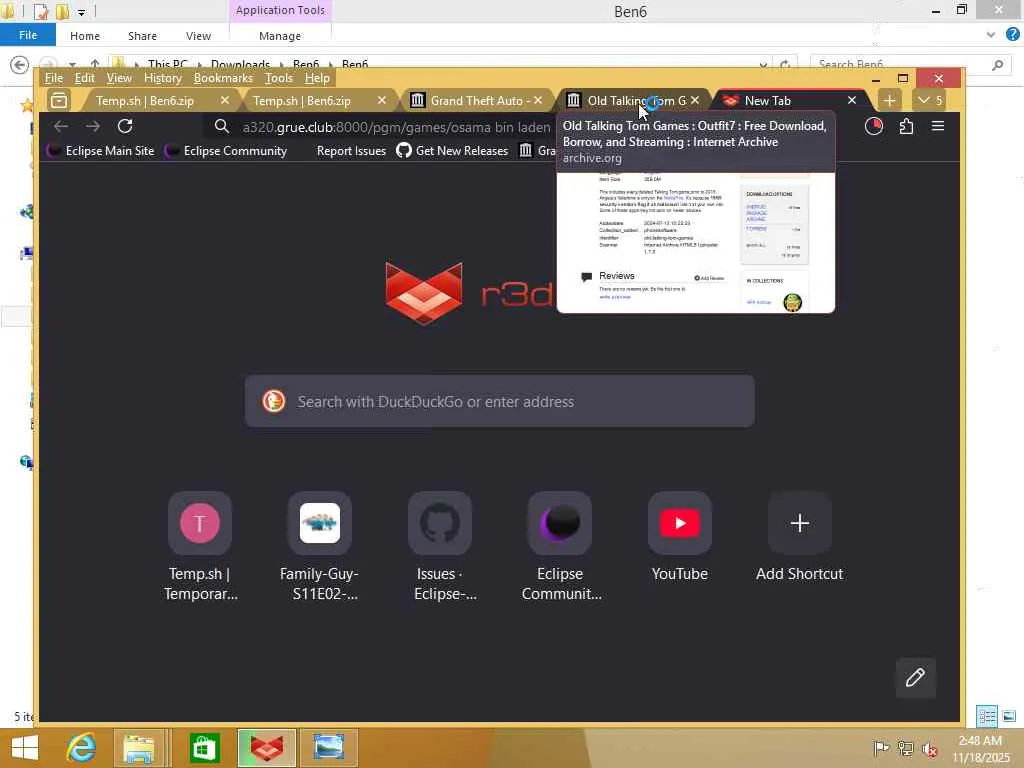The image size is (1024, 768).
Task: Expand the list all tabs dropdown
Action: coord(929,101)
